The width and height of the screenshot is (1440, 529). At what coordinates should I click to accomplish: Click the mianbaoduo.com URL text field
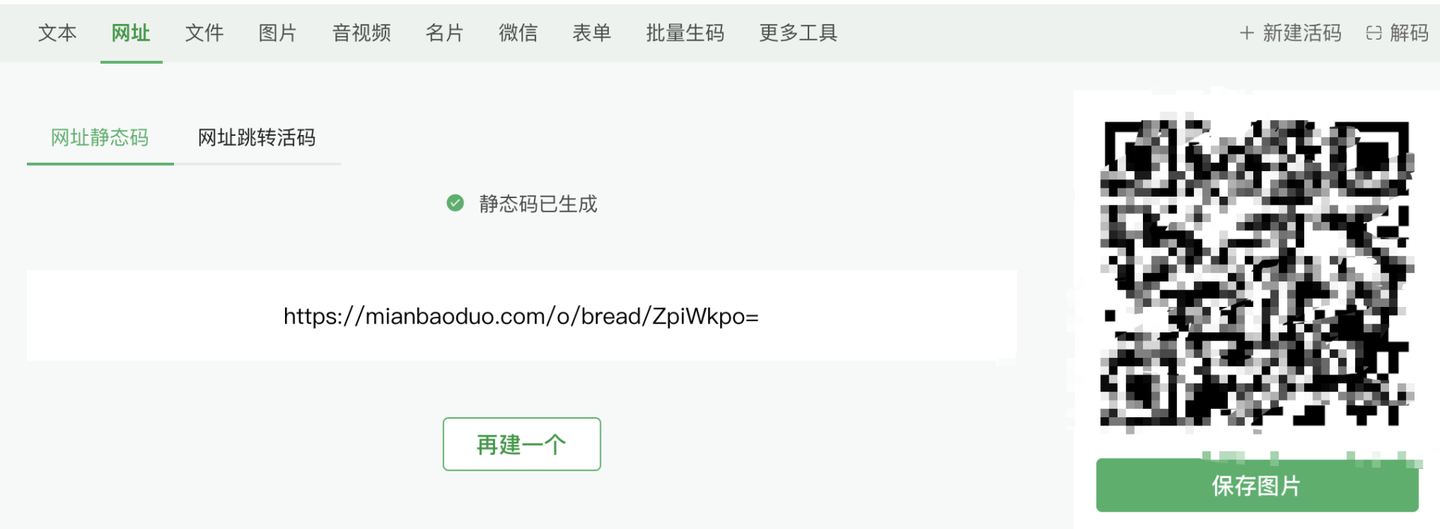click(522, 316)
